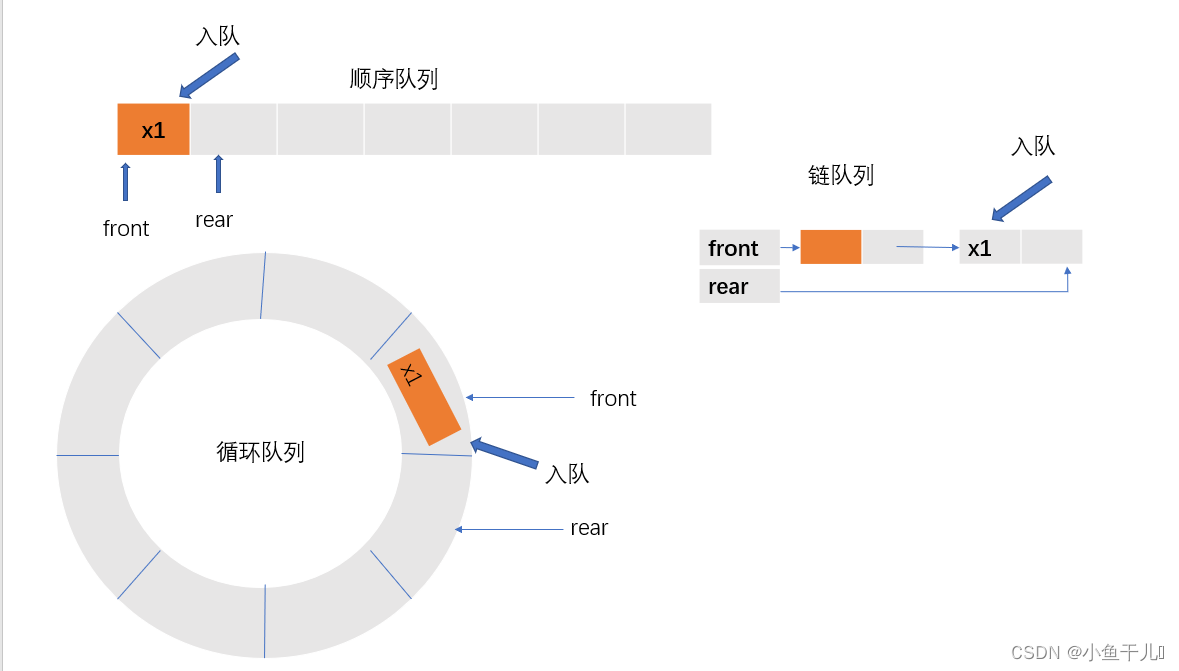The width and height of the screenshot is (1179, 671).
Task: Click the rear label under the sequential queue
Action: click(x=214, y=220)
